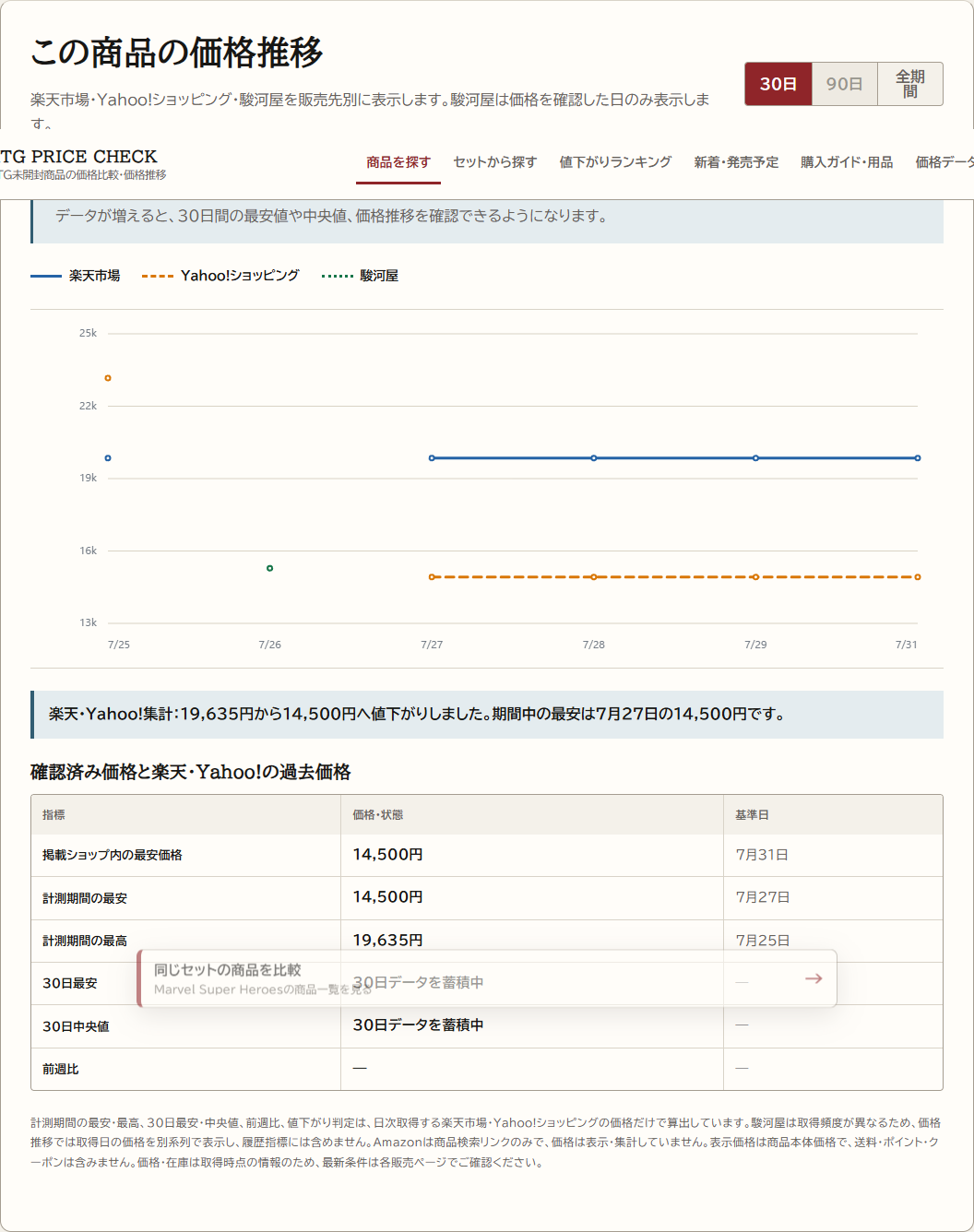Click the 計測期間の最高 row label
Viewport: 974px width, 1232px height.
click(85, 941)
